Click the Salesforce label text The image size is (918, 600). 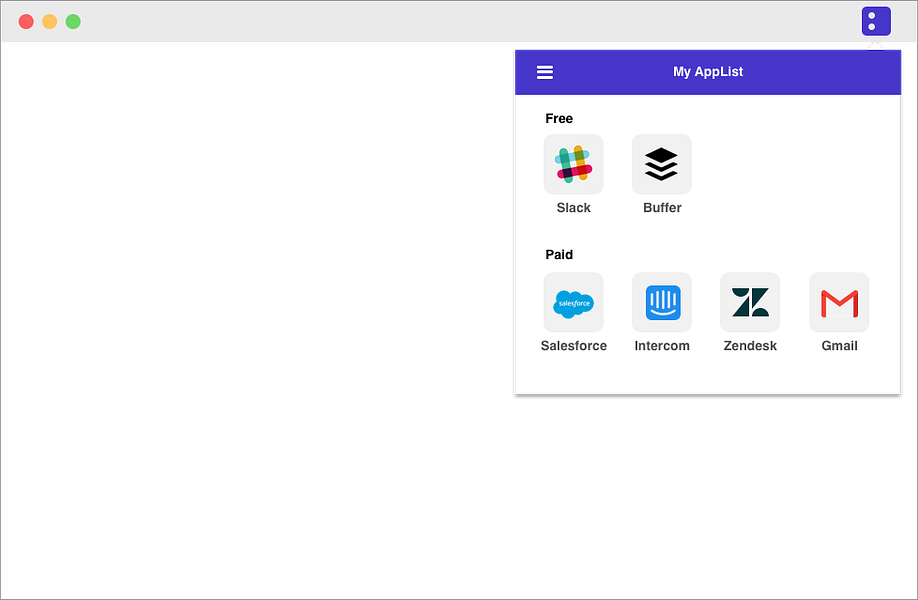click(573, 345)
